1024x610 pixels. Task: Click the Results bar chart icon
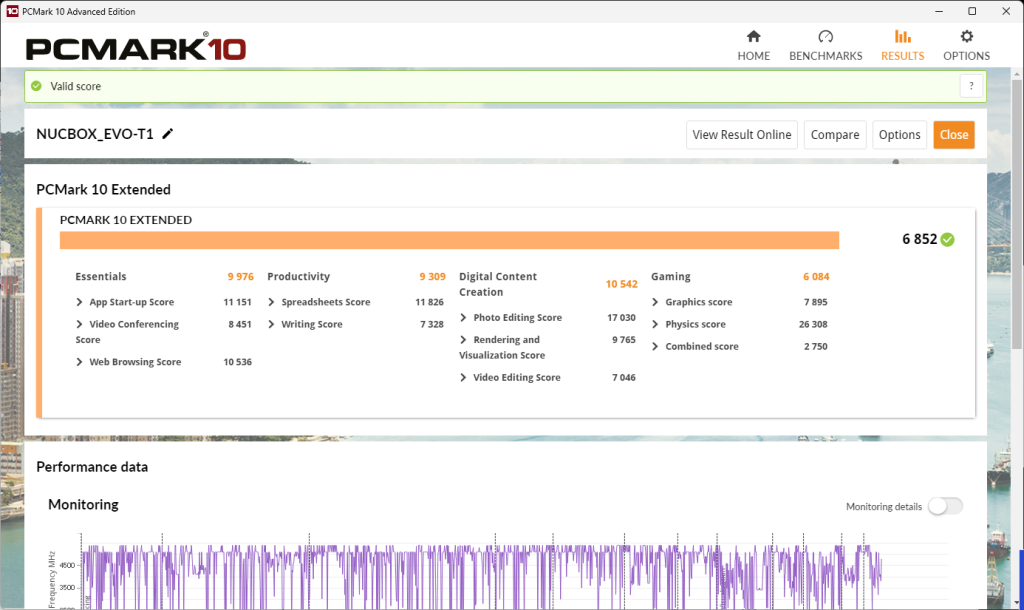point(903,36)
